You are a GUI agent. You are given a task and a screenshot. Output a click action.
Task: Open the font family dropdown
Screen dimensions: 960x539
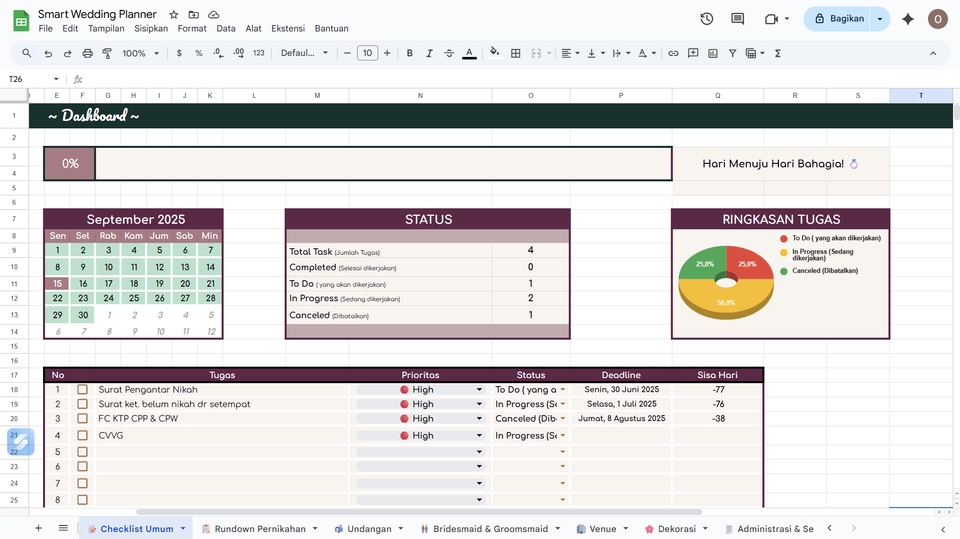tap(304, 53)
